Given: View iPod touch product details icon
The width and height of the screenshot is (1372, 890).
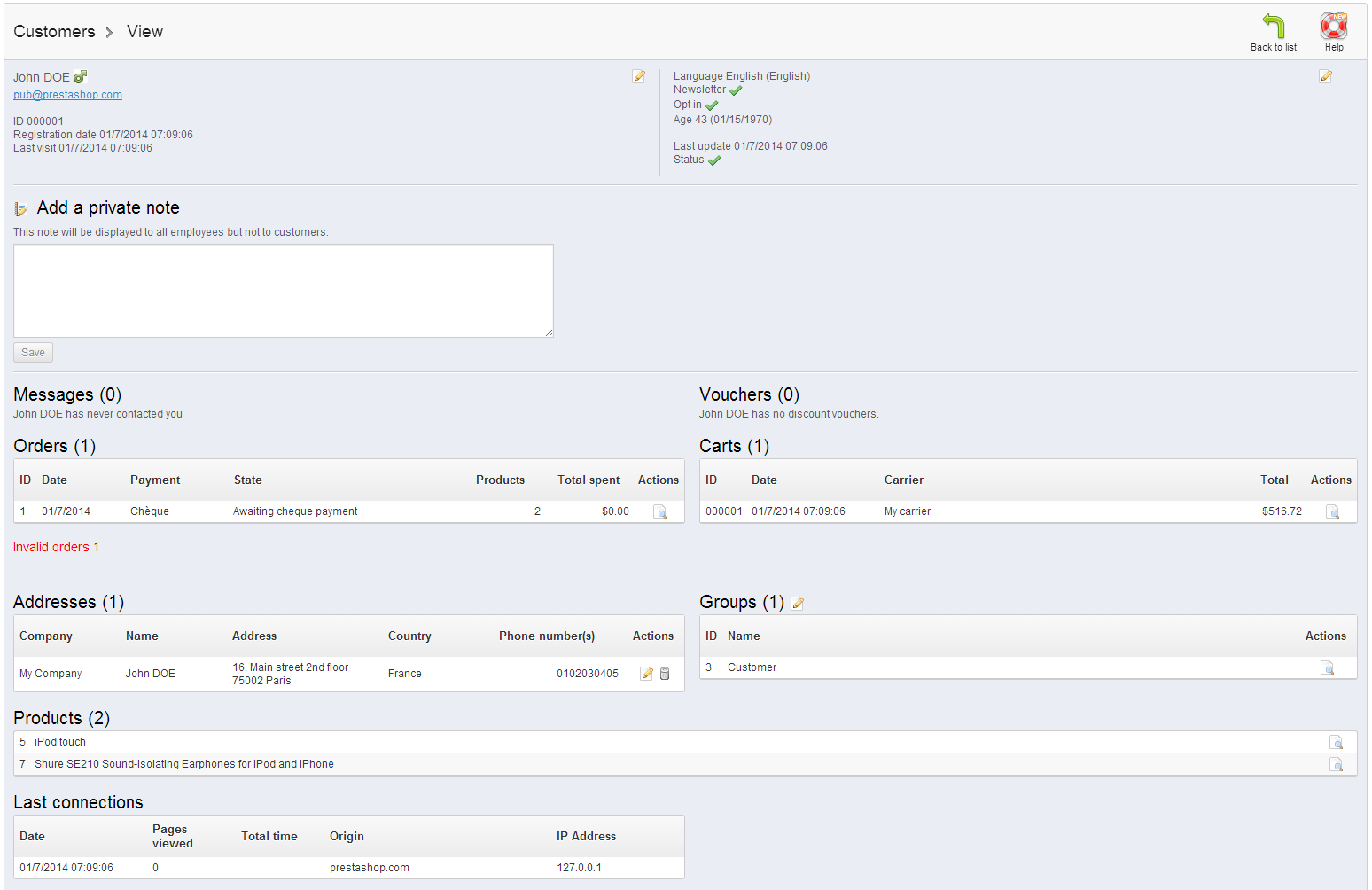Looking at the screenshot, I should 1336,742.
